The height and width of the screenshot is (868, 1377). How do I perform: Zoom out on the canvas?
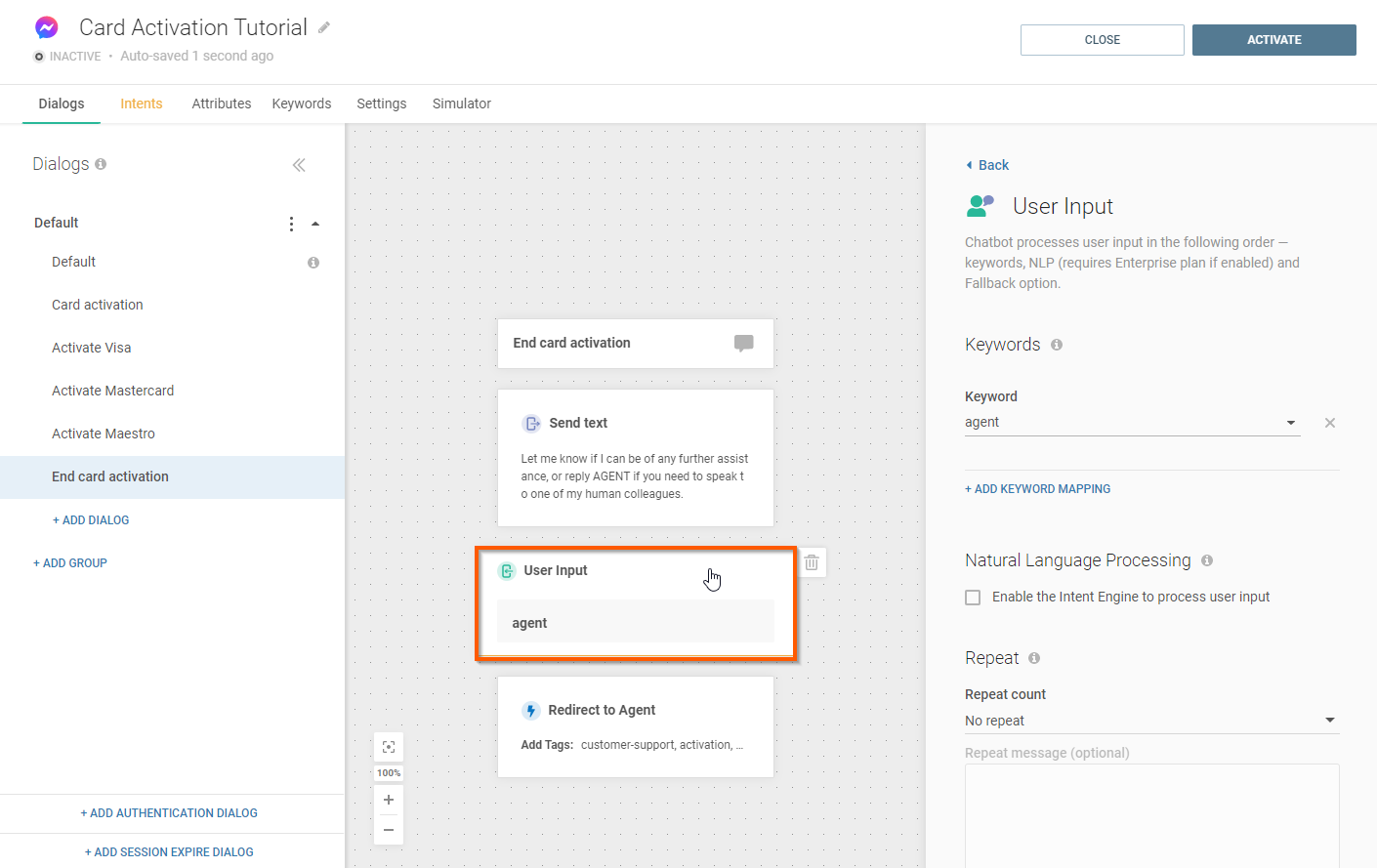pyautogui.click(x=389, y=830)
